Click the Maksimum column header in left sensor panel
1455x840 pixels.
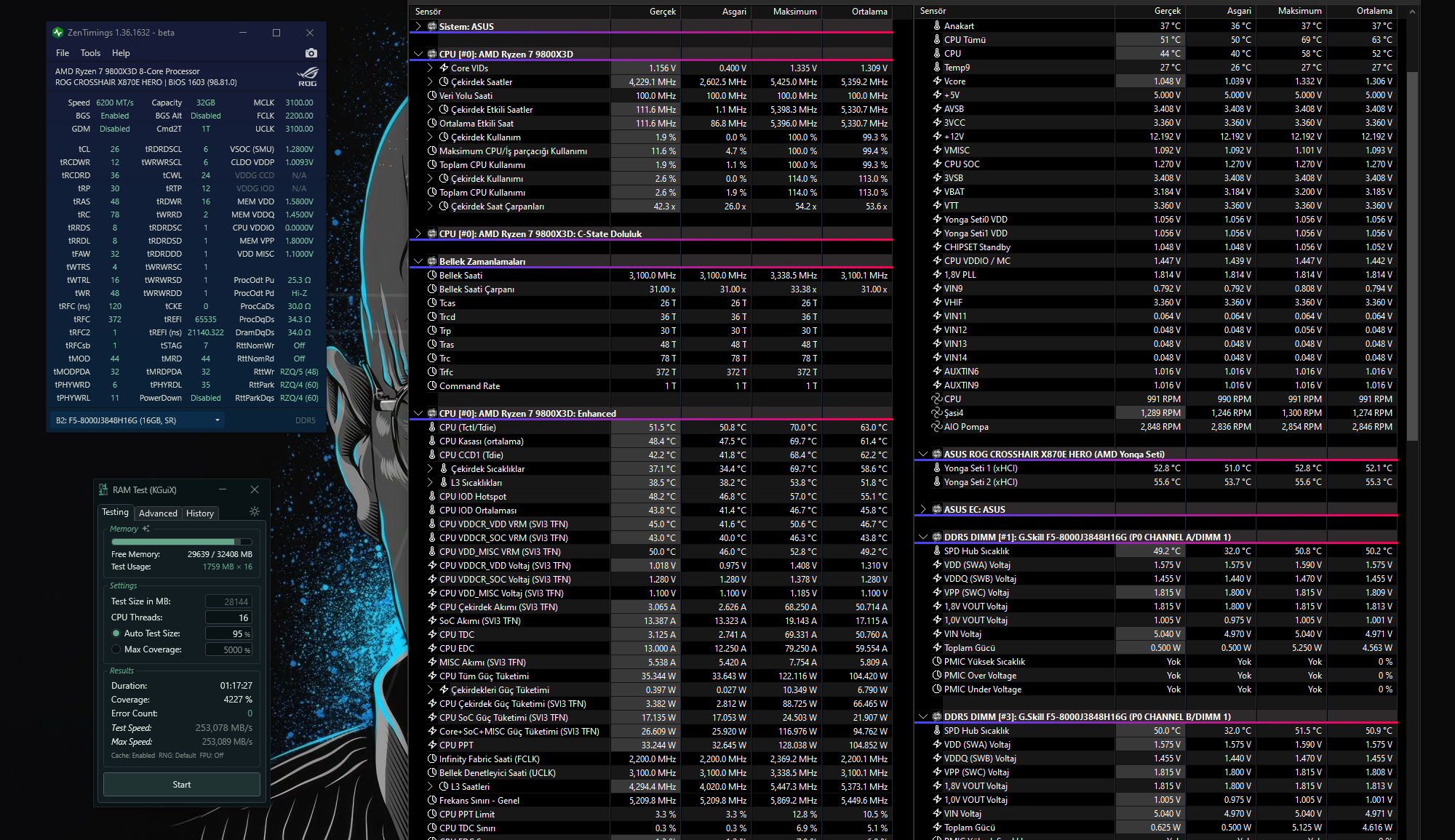786,12
